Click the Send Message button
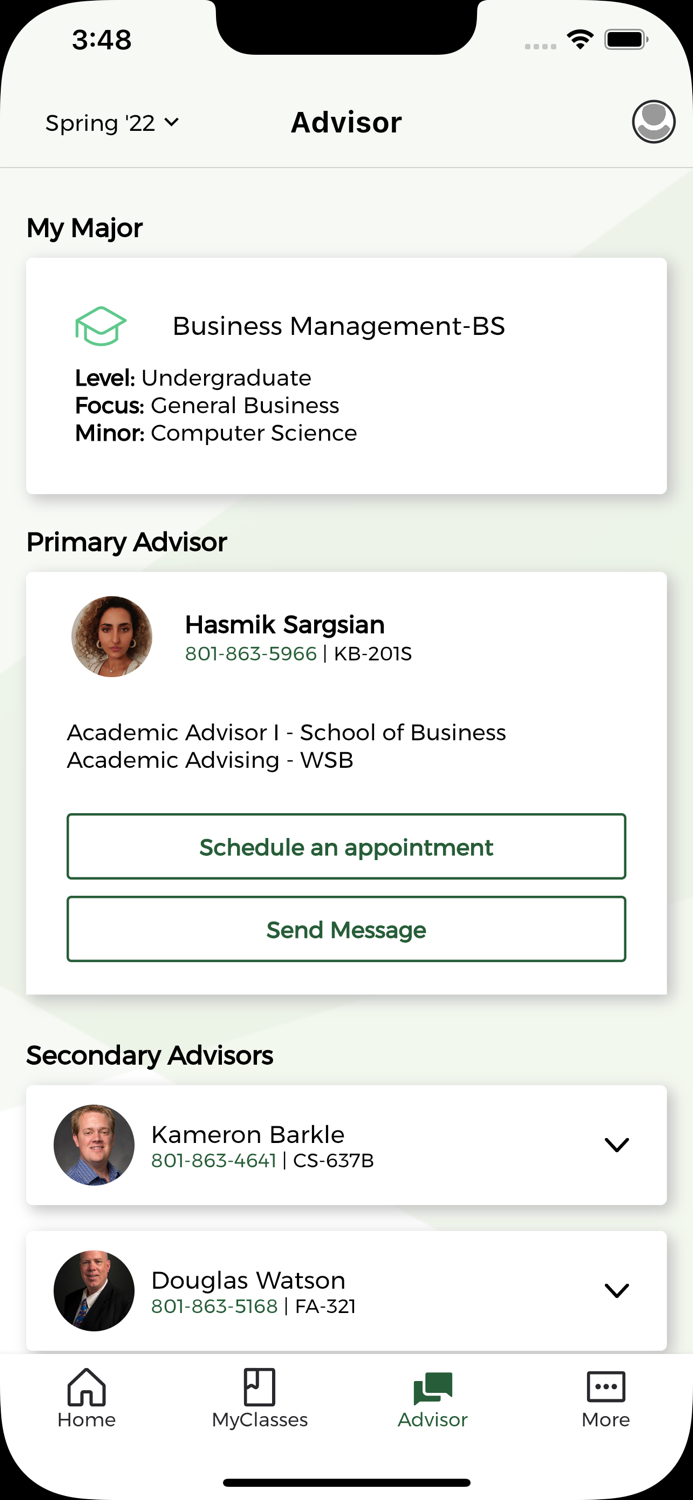 (346, 929)
